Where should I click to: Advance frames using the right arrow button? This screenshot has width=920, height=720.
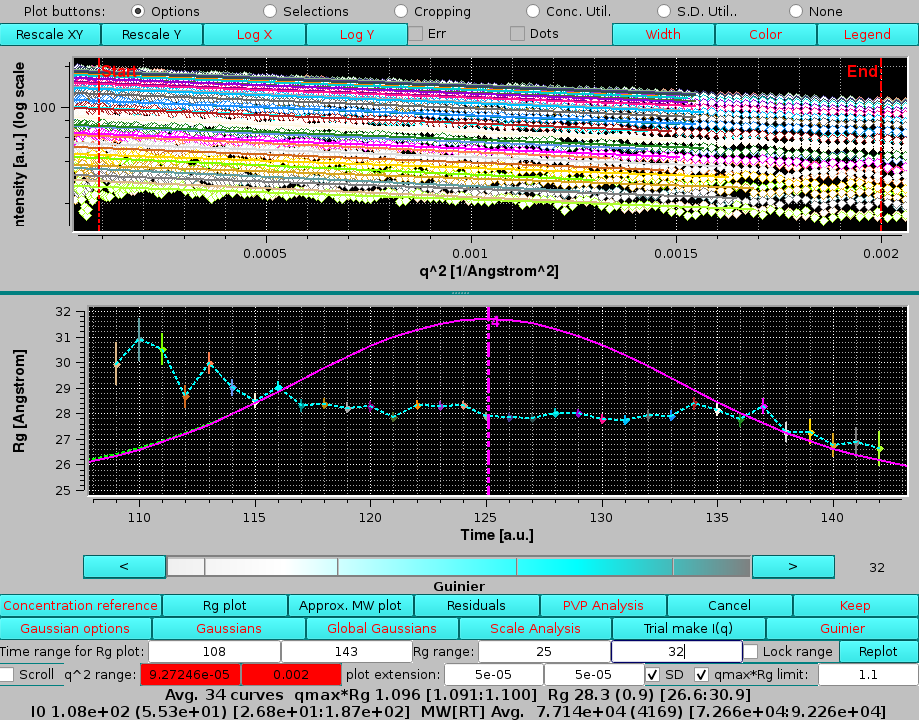pyautogui.click(x=793, y=566)
